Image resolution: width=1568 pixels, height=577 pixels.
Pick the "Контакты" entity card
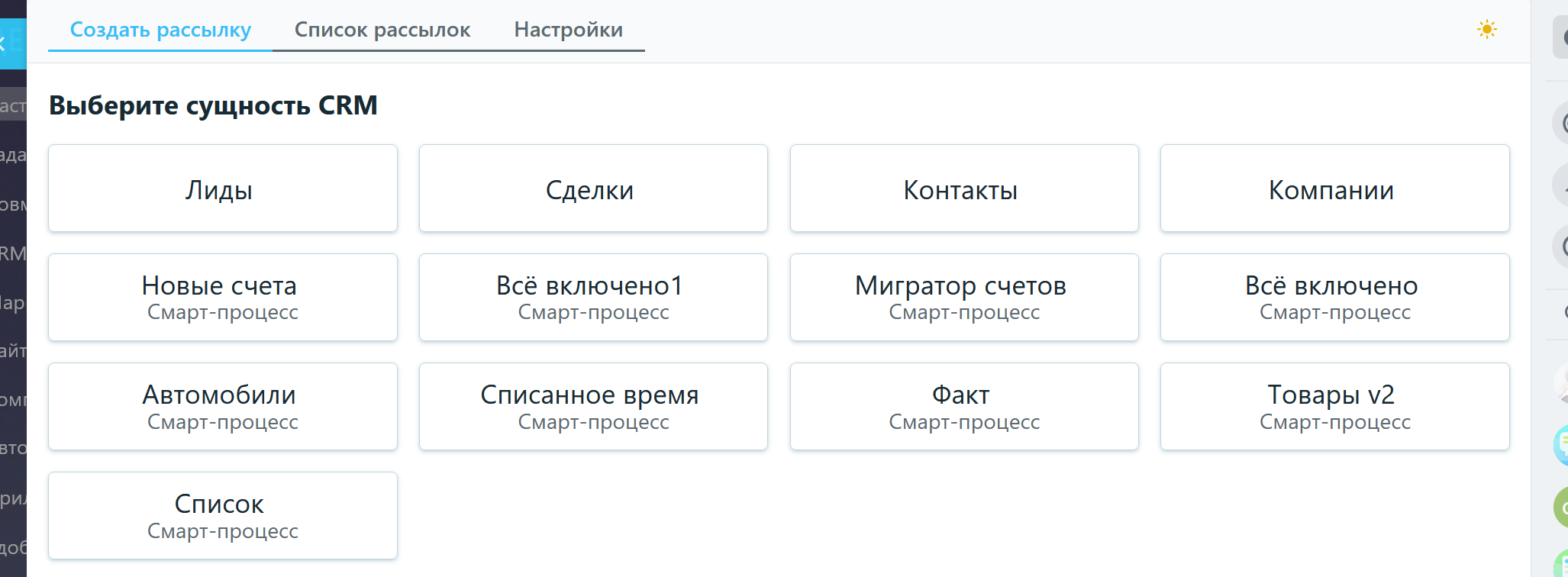964,189
